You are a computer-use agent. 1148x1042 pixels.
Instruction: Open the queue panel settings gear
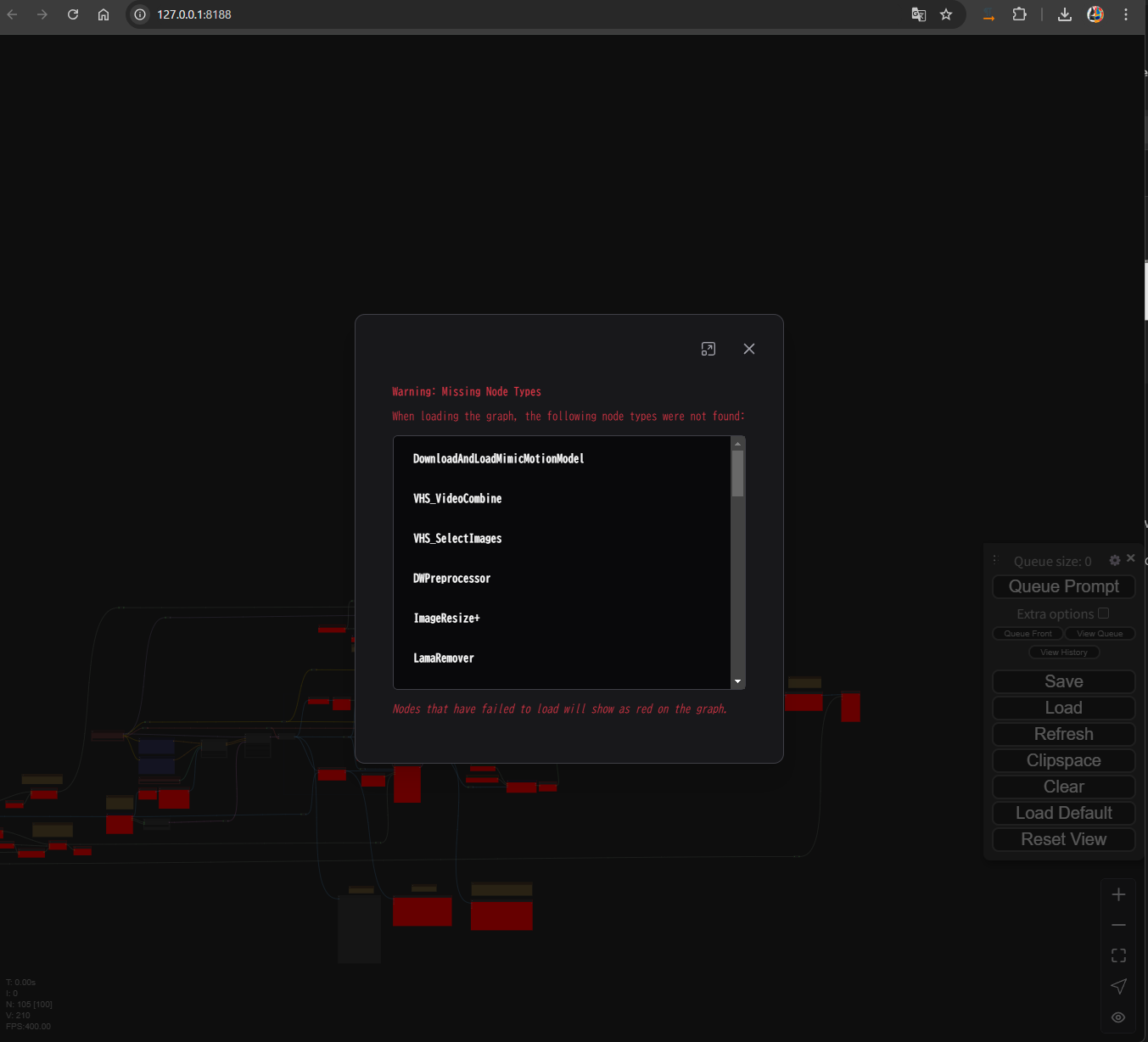1114,560
